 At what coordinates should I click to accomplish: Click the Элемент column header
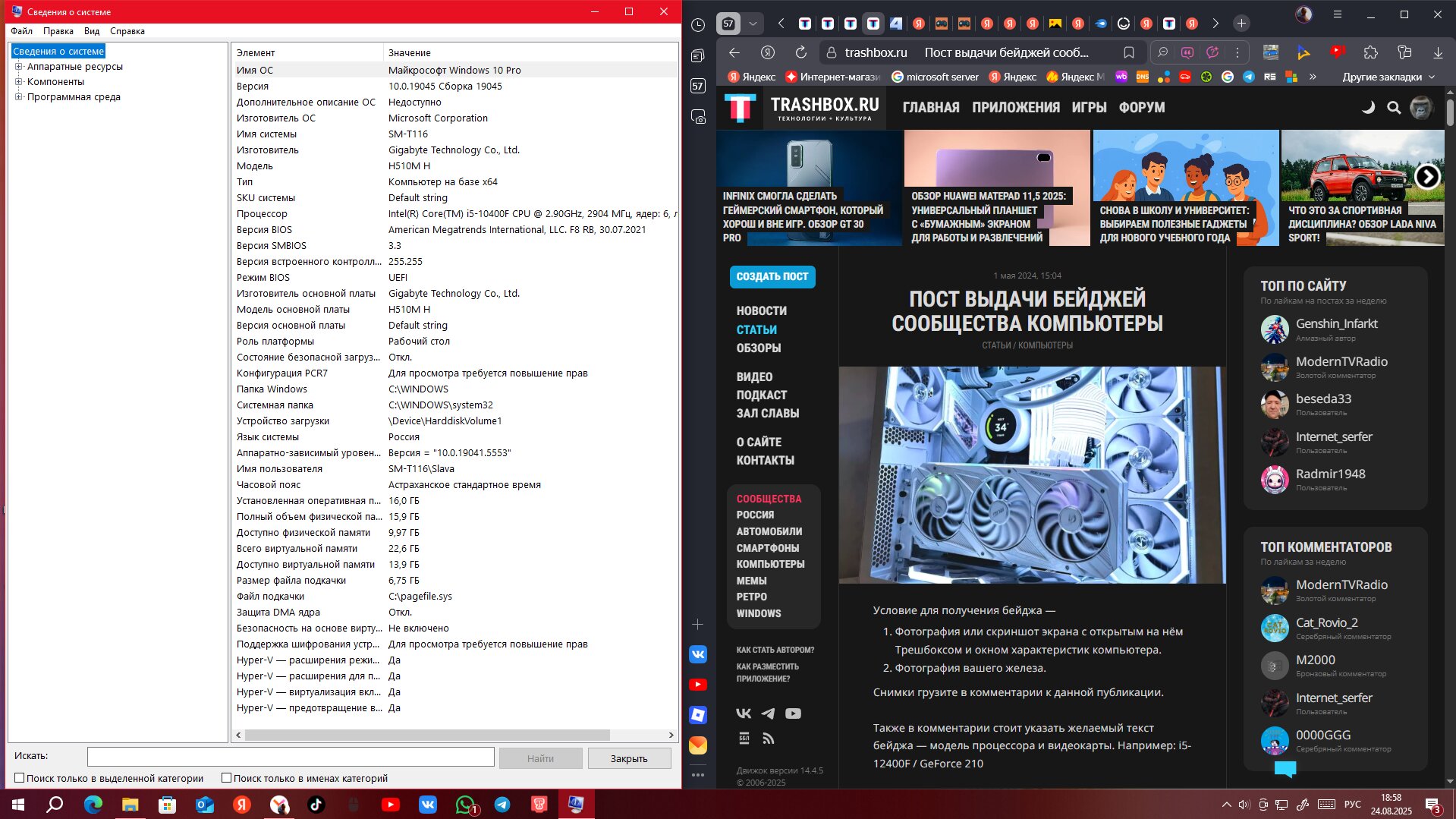click(307, 52)
